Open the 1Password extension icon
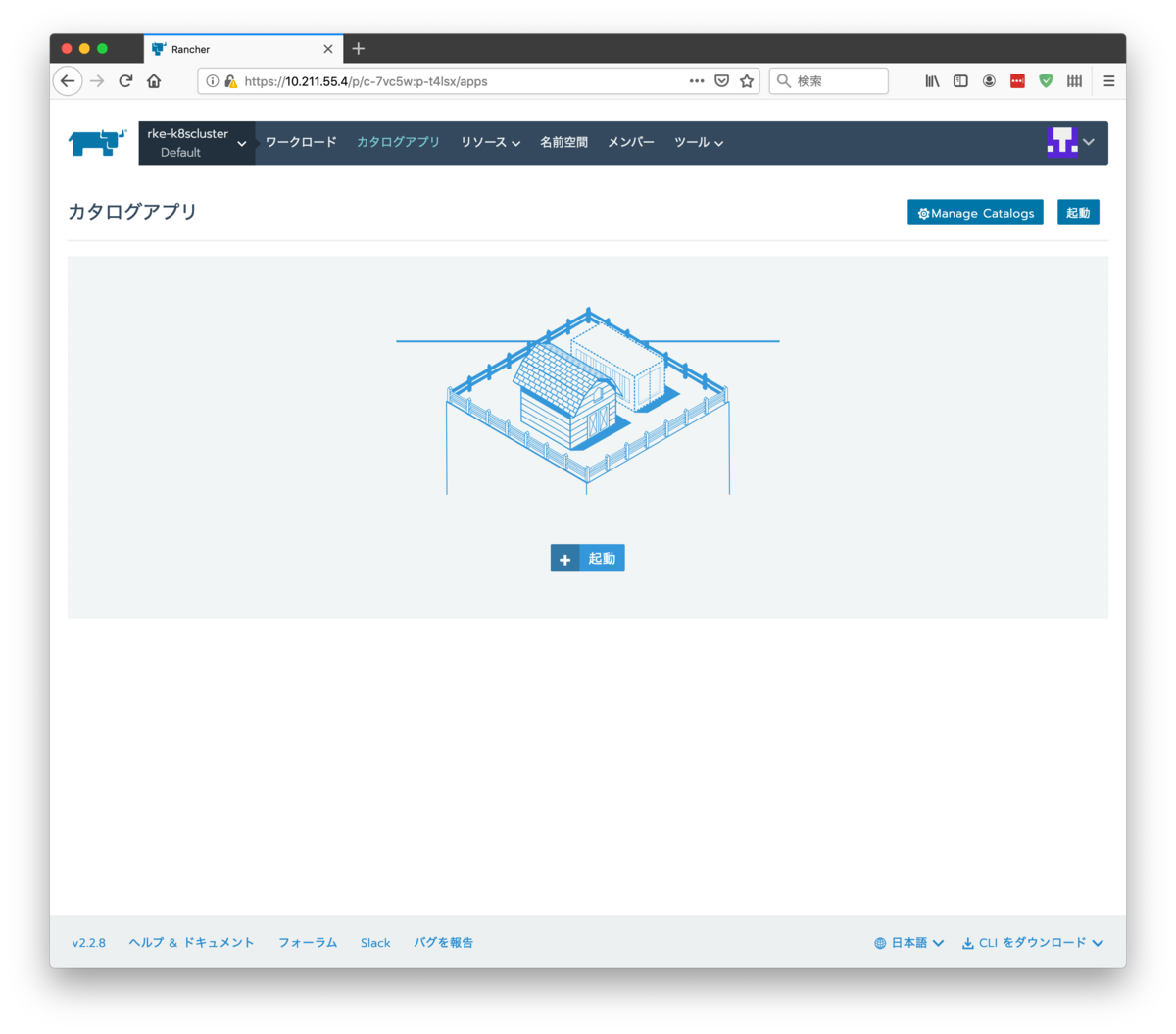This screenshot has width=1176, height=1034. coord(1017,80)
